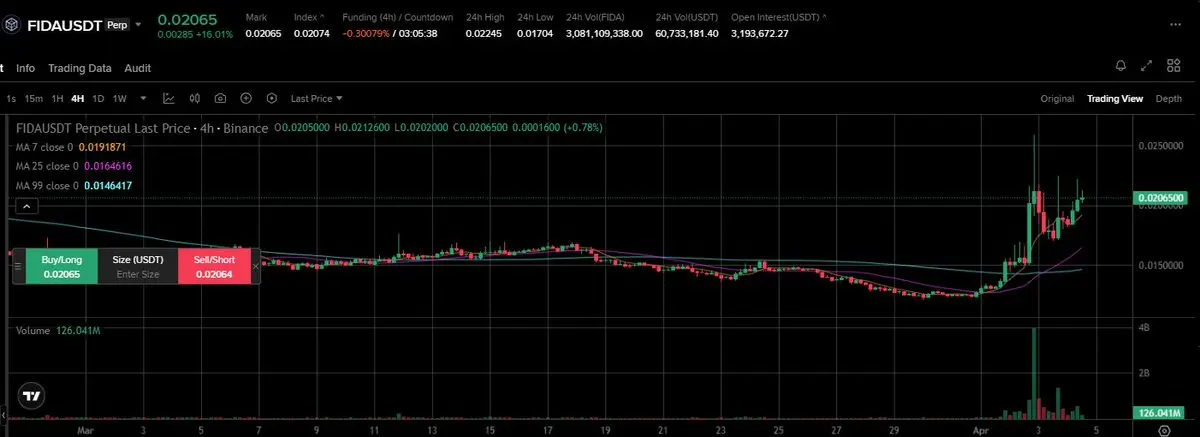The image size is (1200, 437).
Task: Click the volume axis label 126.041M
Action: tap(1159, 413)
